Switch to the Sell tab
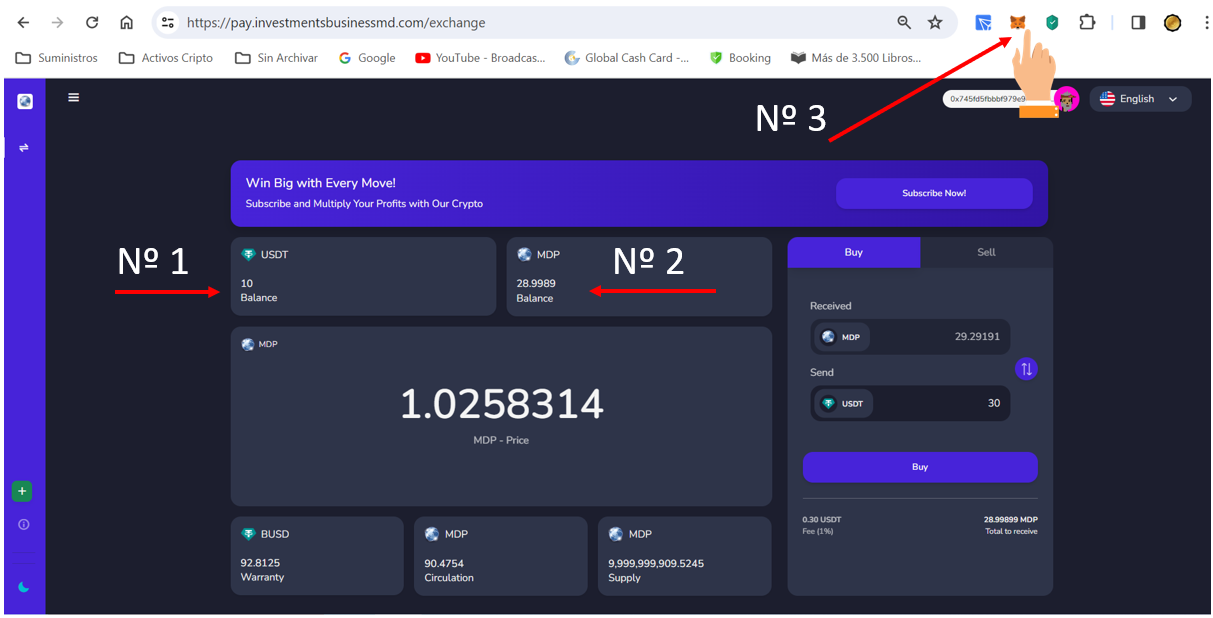This screenshot has height=618, width=1213. pyautogui.click(x=986, y=252)
